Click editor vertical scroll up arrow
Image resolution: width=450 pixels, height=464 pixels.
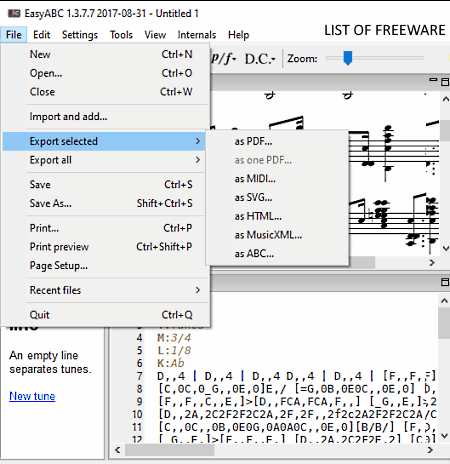444,301
